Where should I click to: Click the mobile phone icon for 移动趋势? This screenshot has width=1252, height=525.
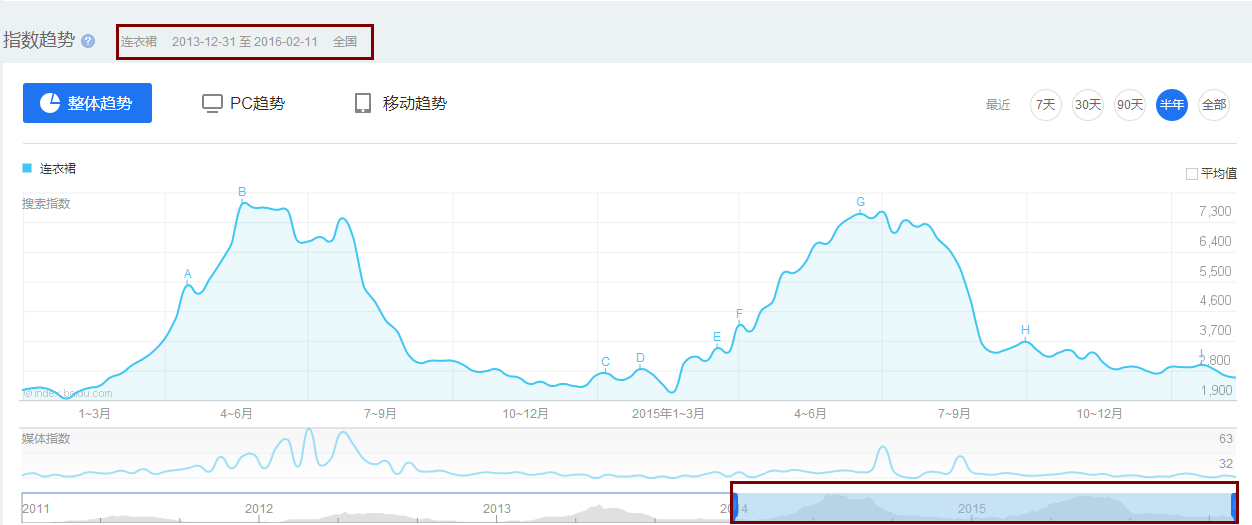click(x=363, y=103)
